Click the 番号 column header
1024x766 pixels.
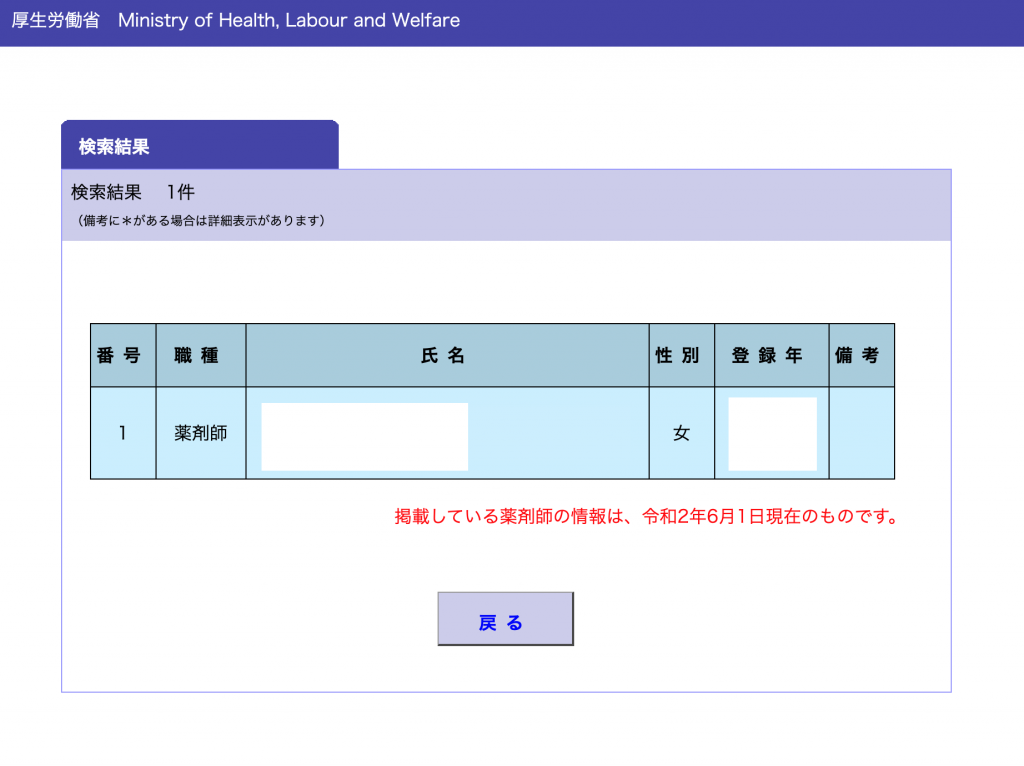(x=122, y=355)
